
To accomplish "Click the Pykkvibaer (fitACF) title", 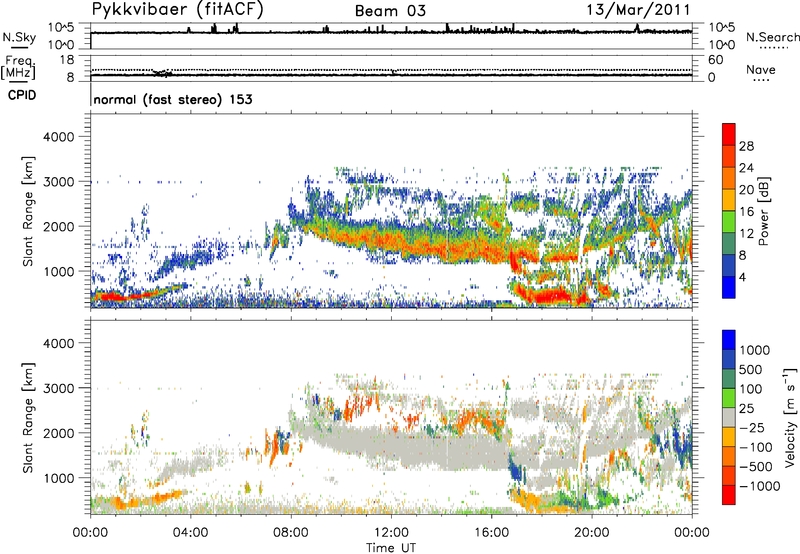I will coord(177,9).
